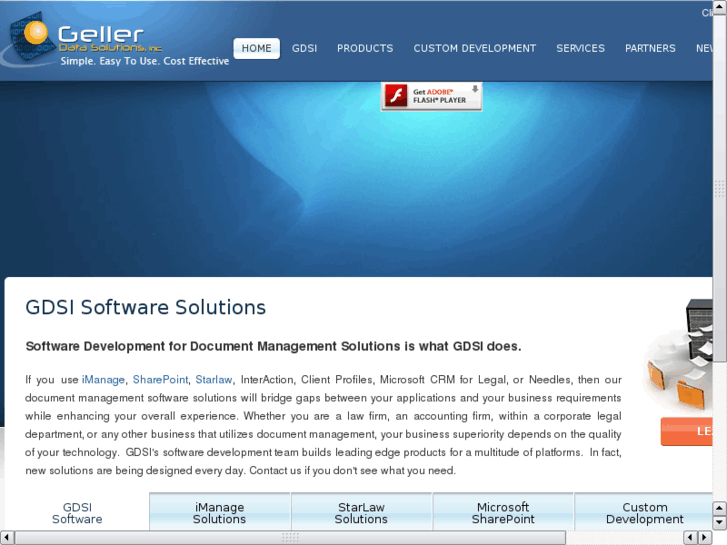The image size is (727, 545).
Task: Click the 'Simple. Easy To Use. Cost Effective' tagline
Action: click(145, 61)
